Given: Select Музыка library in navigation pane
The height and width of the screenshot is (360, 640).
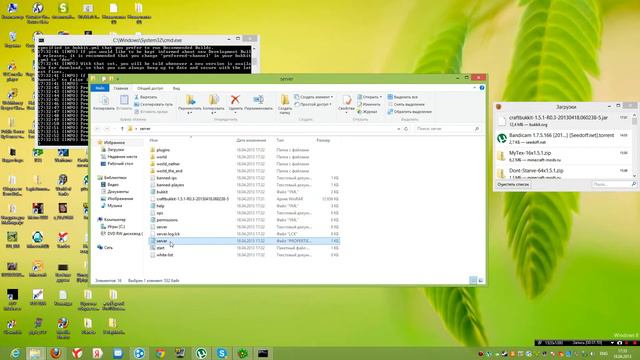Looking at the screenshot, I should pyautogui.click(x=114, y=206).
